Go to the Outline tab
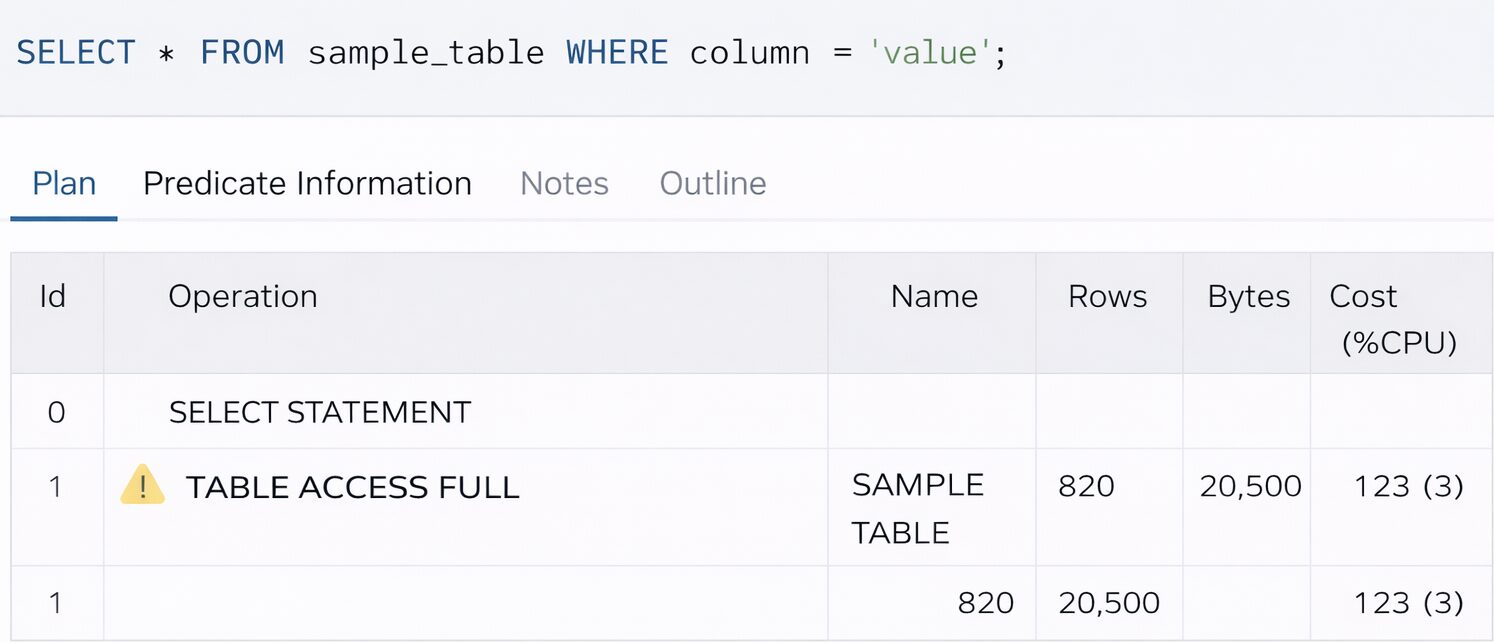 [713, 184]
